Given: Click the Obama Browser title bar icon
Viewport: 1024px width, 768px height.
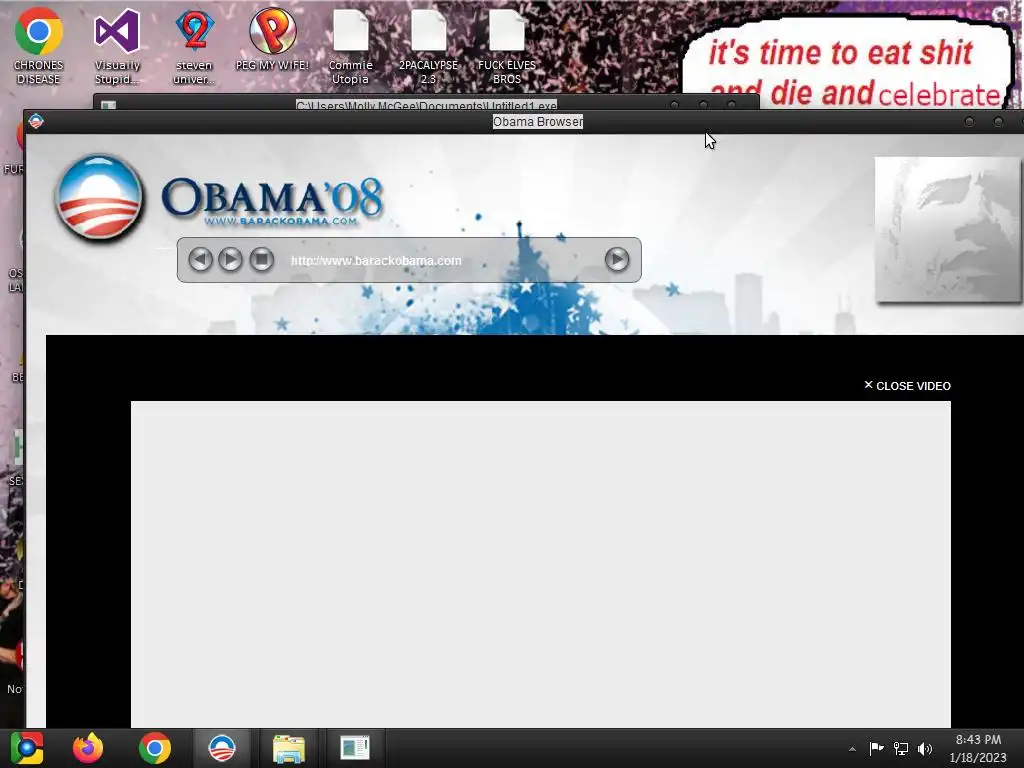Looking at the screenshot, I should point(36,121).
